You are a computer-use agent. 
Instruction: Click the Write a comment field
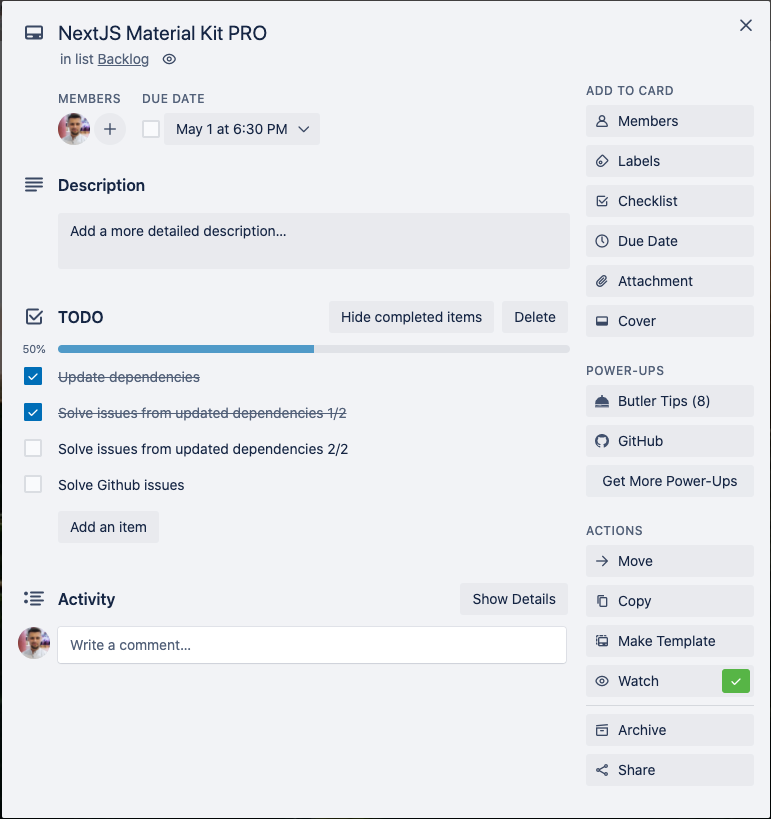pyautogui.click(x=312, y=645)
